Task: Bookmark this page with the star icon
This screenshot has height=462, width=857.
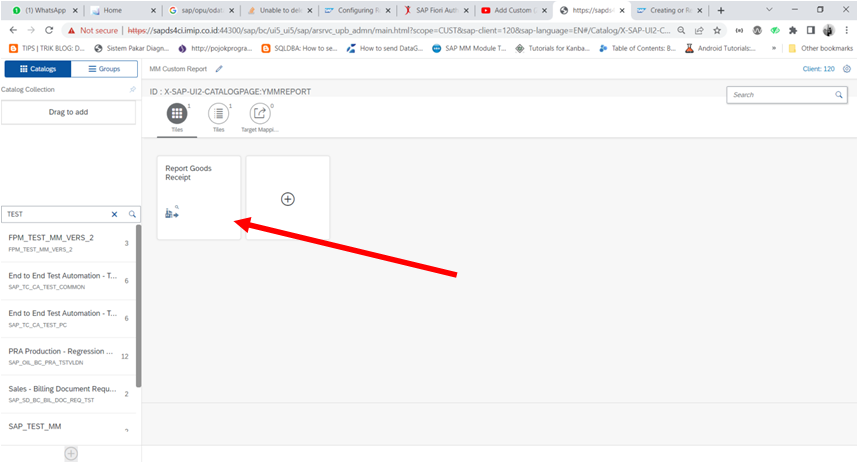Action: tap(717, 31)
